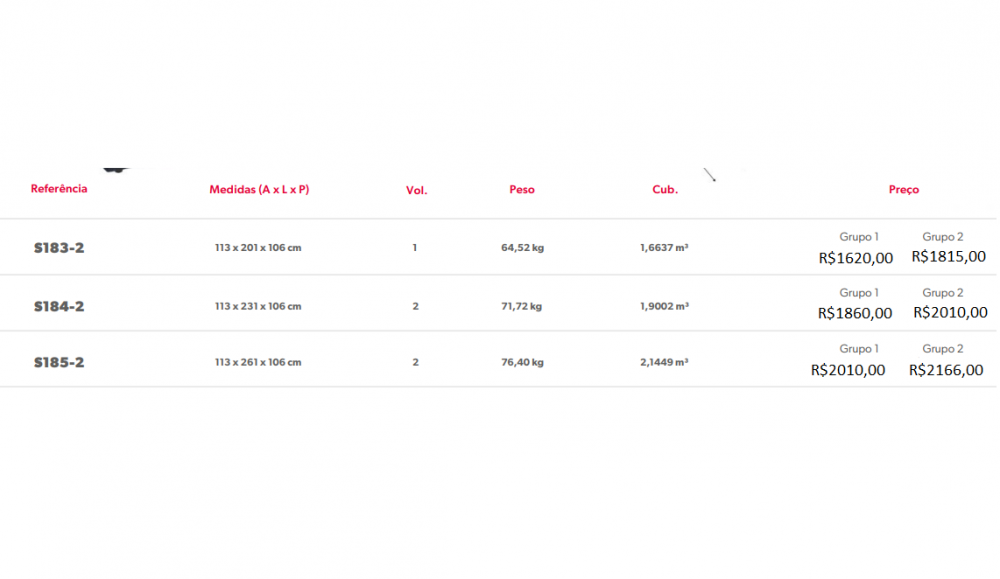Click weight 64,52 kg
This screenshot has height=579, width=1000.
[522, 248]
